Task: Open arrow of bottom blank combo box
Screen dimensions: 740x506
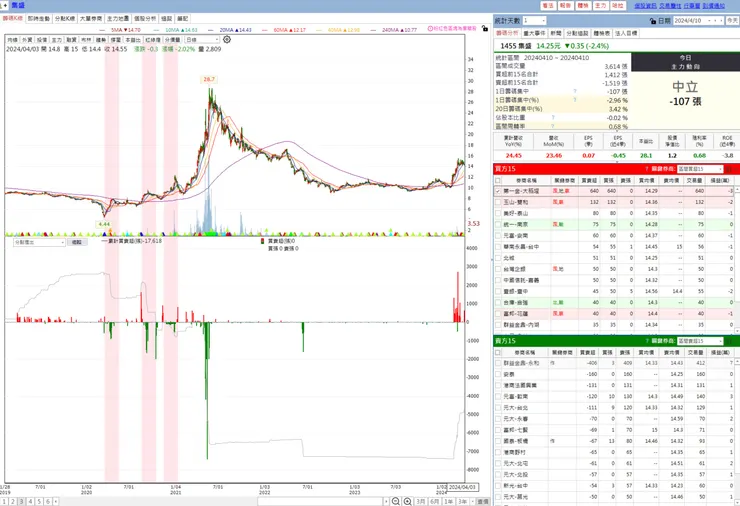Action: click(386, 501)
